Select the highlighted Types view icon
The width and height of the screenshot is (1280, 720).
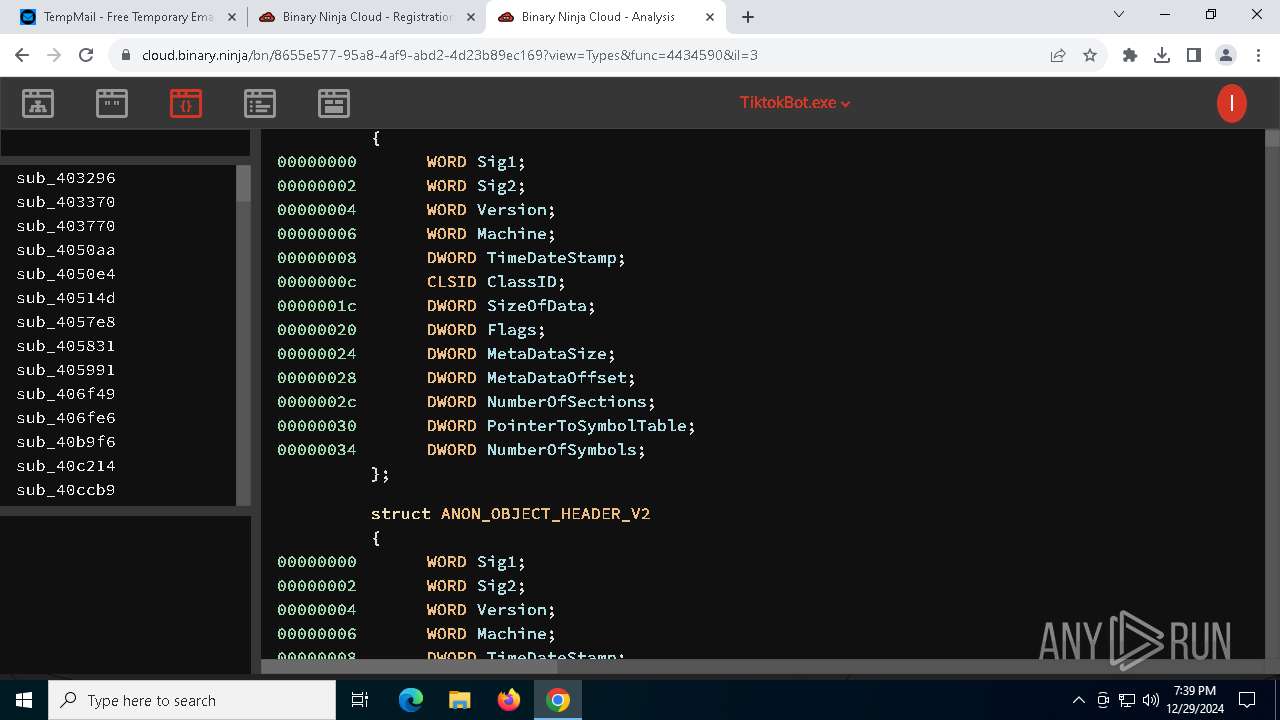(x=186, y=103)
